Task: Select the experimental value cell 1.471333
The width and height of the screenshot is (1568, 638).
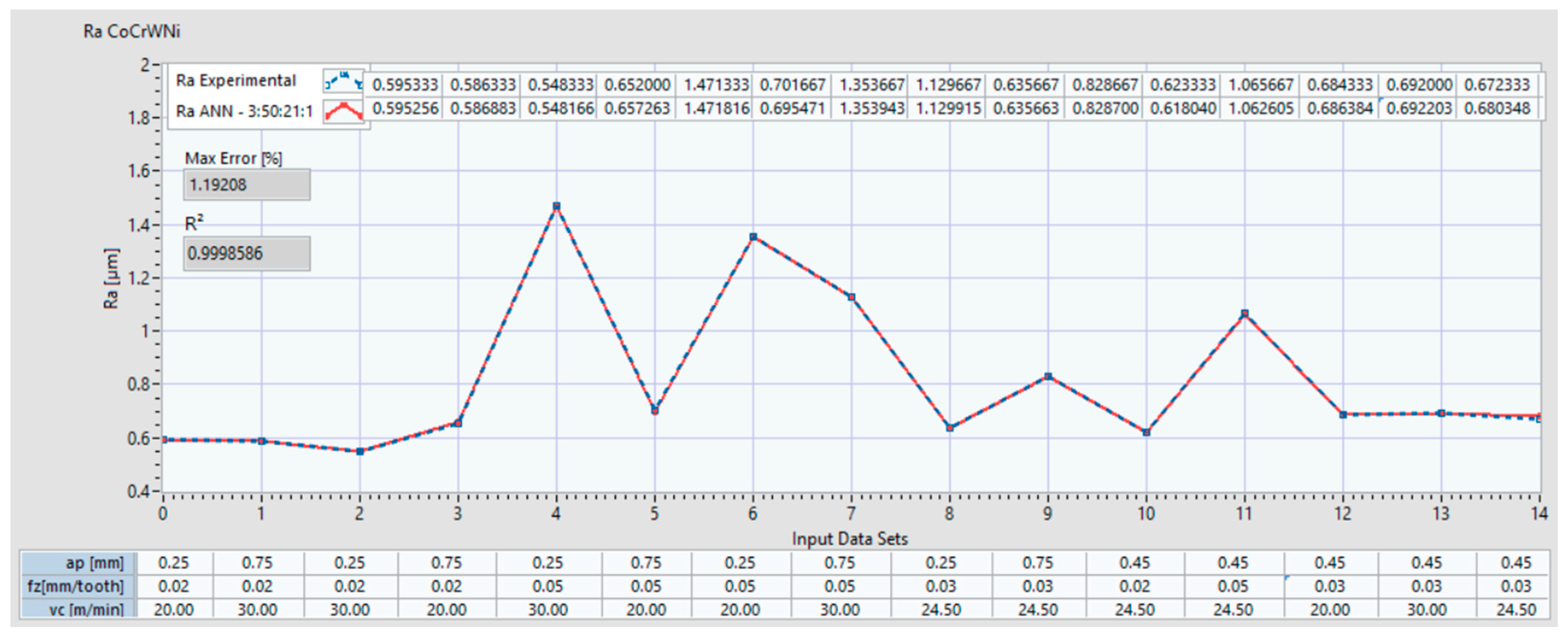Action: [716, 85]
